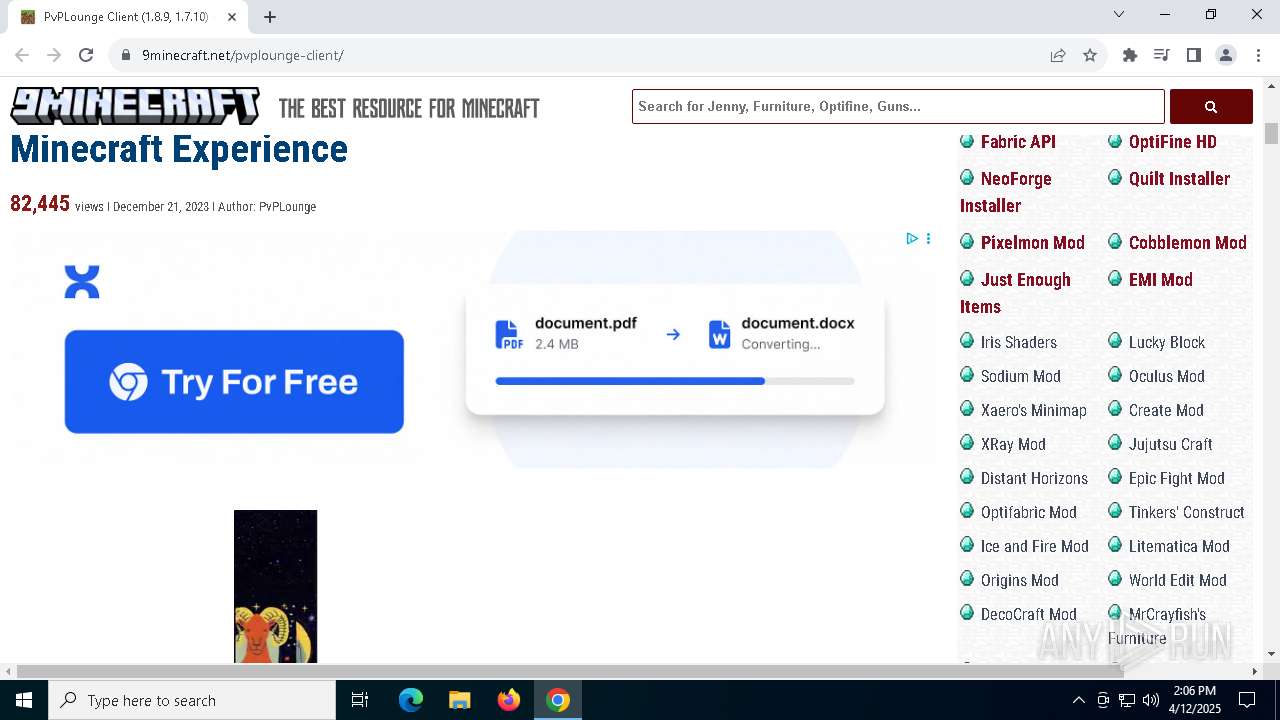
Task: Open the OptiFine HD link
Action: [1173, 142]
